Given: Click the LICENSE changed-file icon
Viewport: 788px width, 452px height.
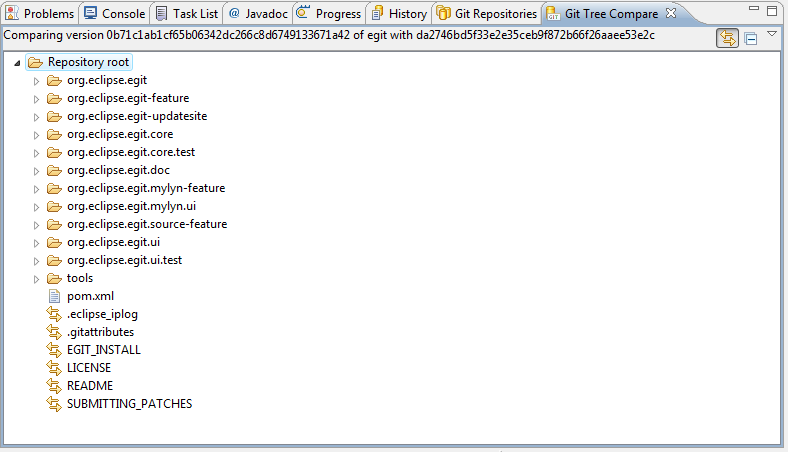Looking at the screenshot, I should 54,368.
